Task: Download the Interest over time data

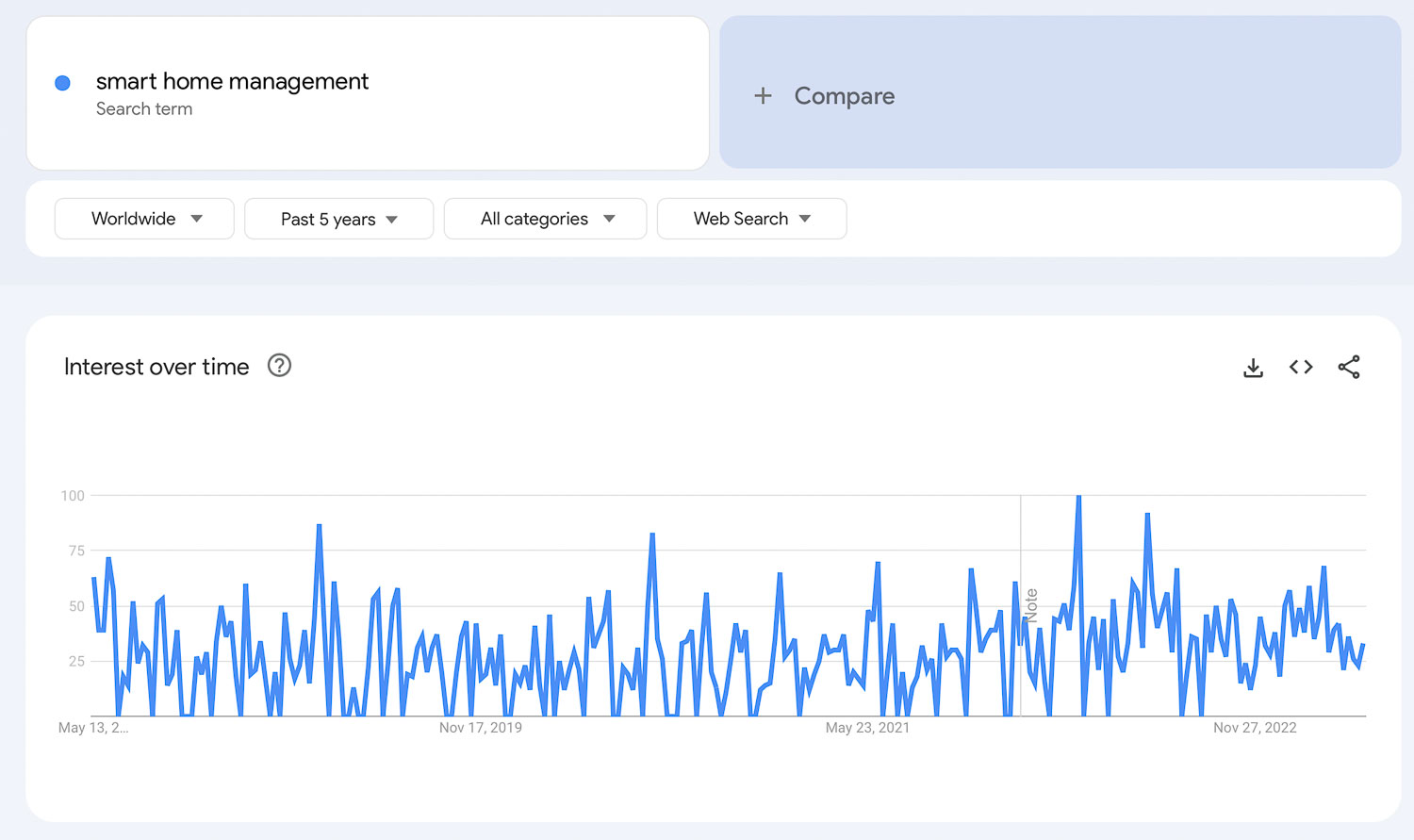Action: click(1253, 367)
